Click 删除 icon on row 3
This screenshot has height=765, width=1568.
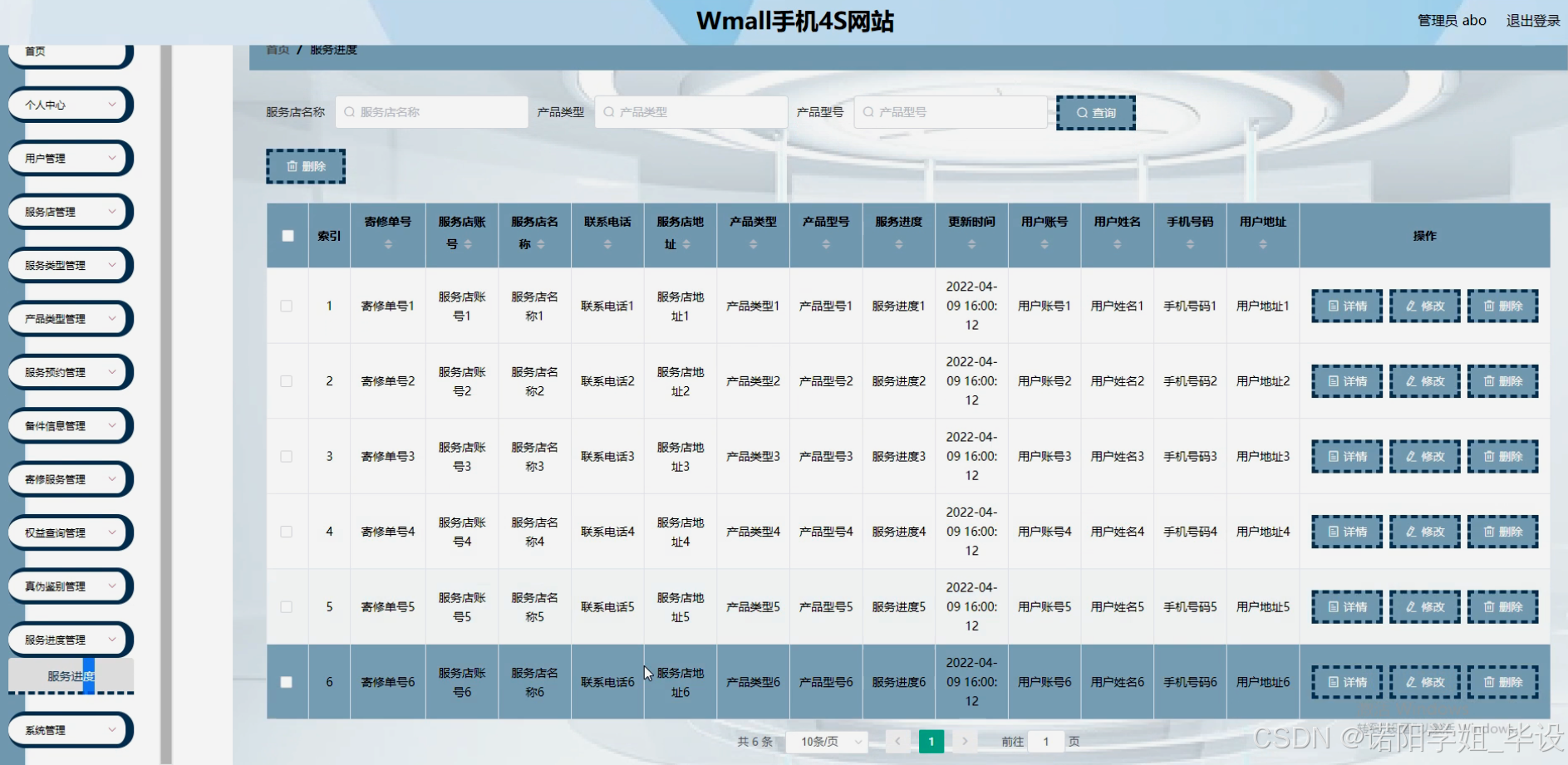1502,456
